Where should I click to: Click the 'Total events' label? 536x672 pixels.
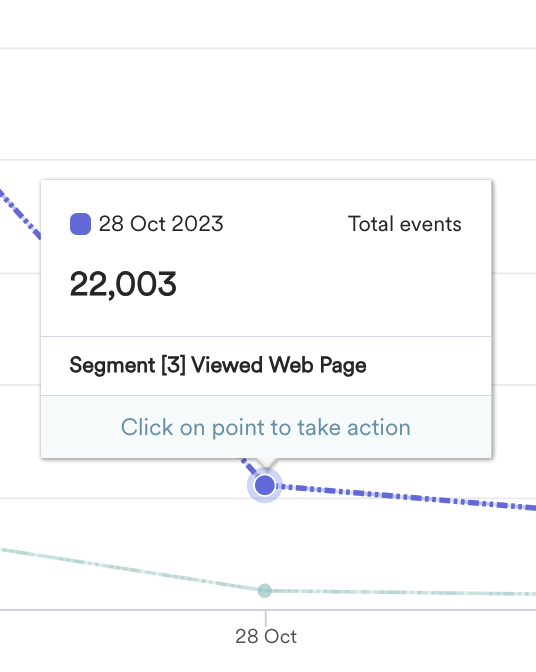click(404, 224)
